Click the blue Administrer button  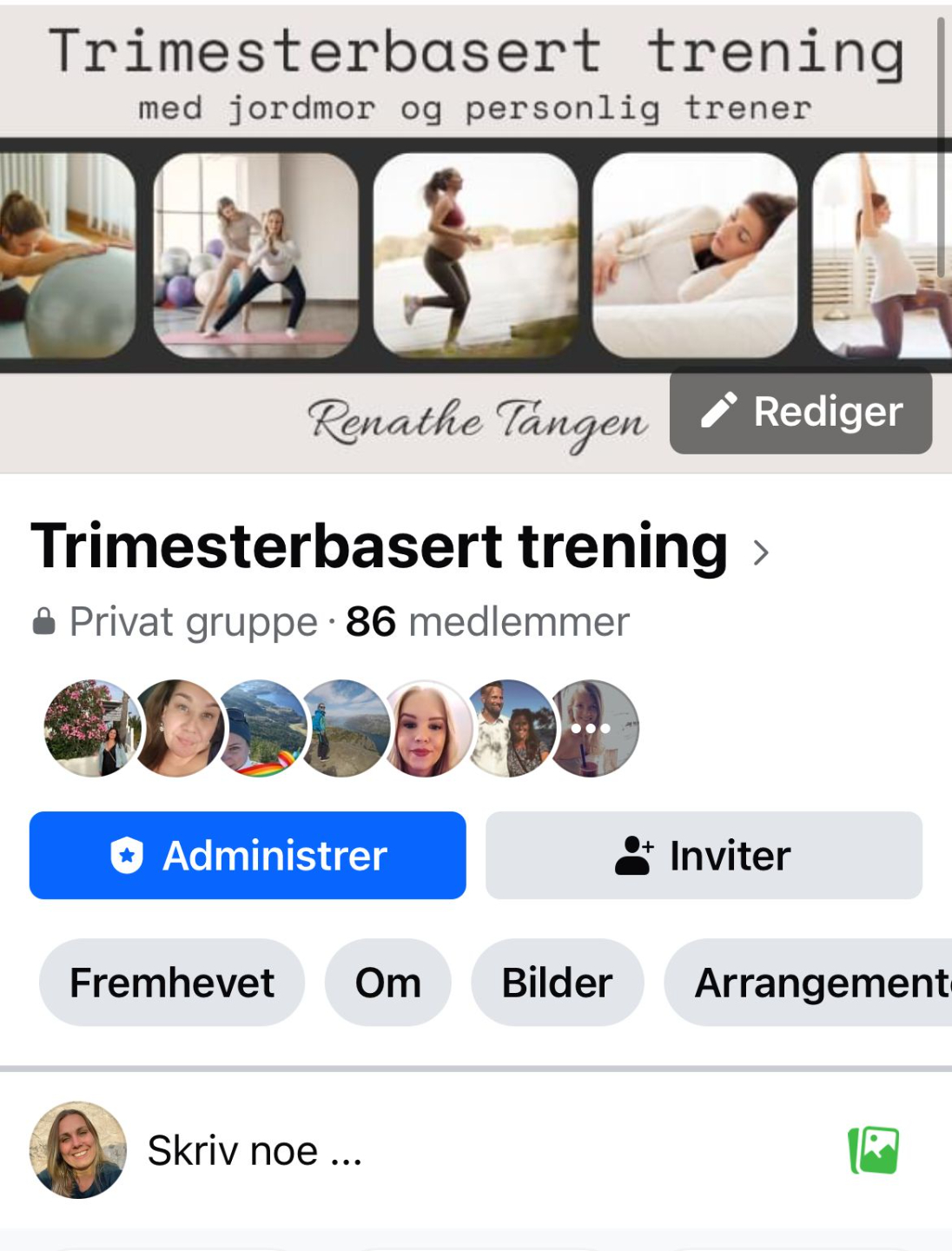(248, 856)
